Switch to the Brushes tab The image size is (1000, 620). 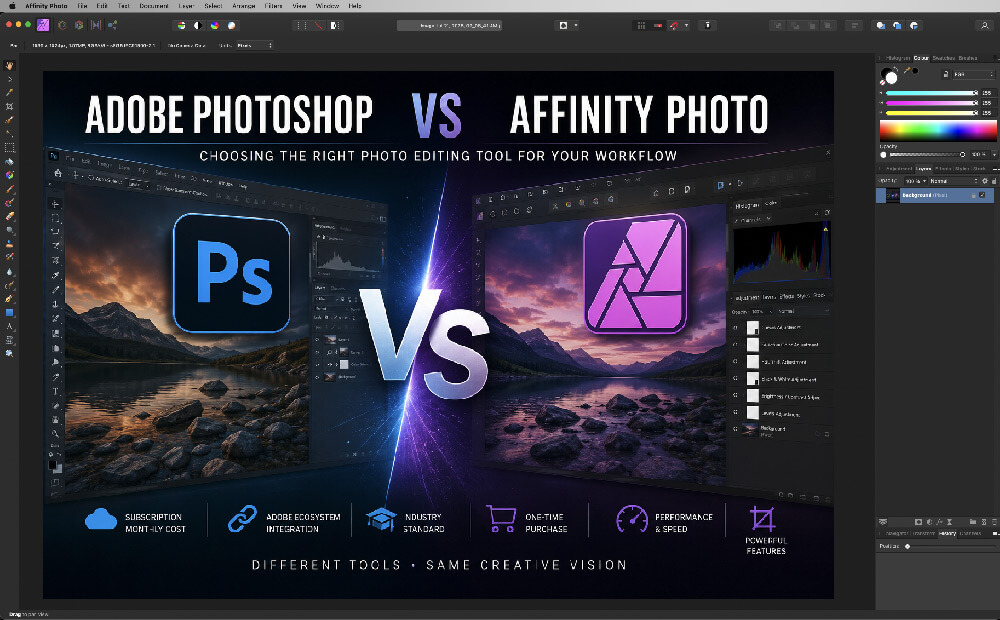(x=968, y=58)
